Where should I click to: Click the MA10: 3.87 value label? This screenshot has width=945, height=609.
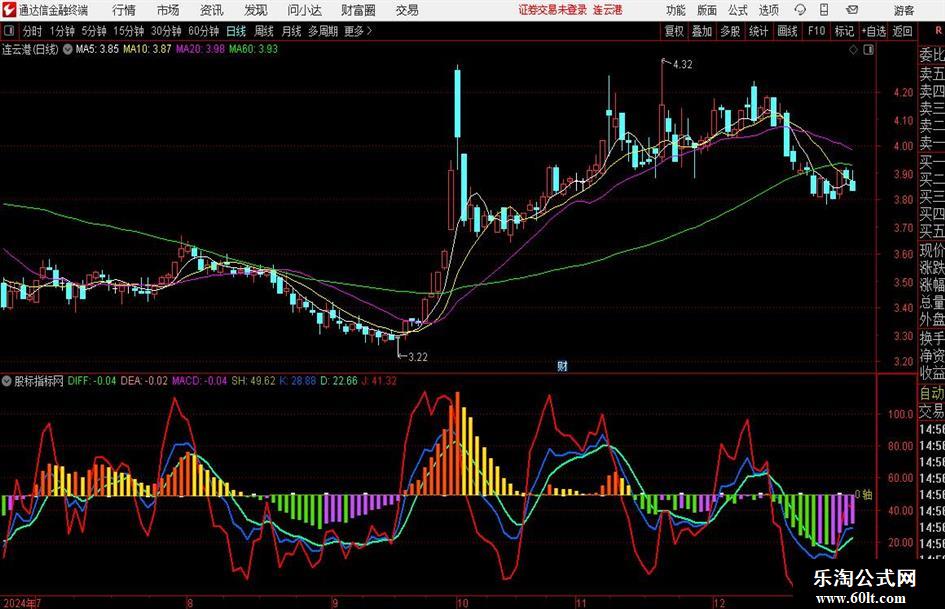(x=147, y=49)
